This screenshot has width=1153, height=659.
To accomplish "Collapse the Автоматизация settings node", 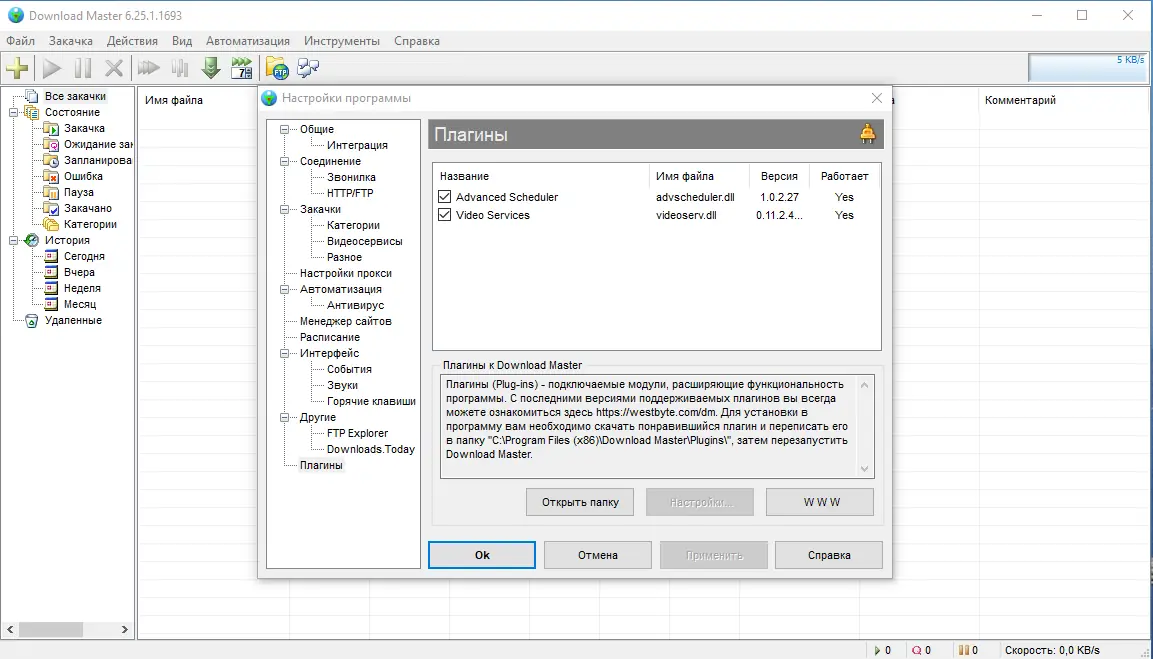I will [x=285, y=290].
